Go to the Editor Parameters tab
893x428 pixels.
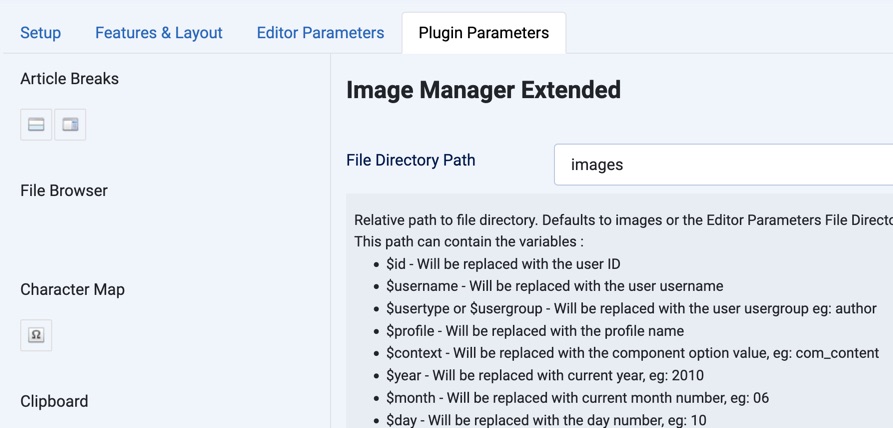(320, 33)
